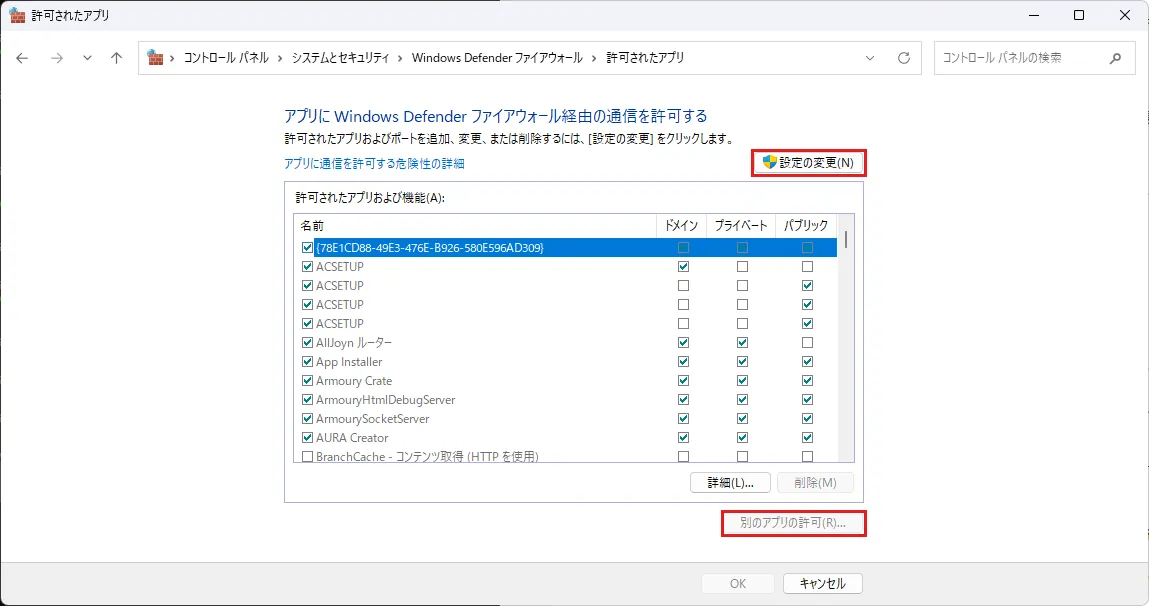Select ArmouryHtmlDebugServer row
Image resolution: width=1149 pixels, height=606 pixels.
click(x=566, y=400)
